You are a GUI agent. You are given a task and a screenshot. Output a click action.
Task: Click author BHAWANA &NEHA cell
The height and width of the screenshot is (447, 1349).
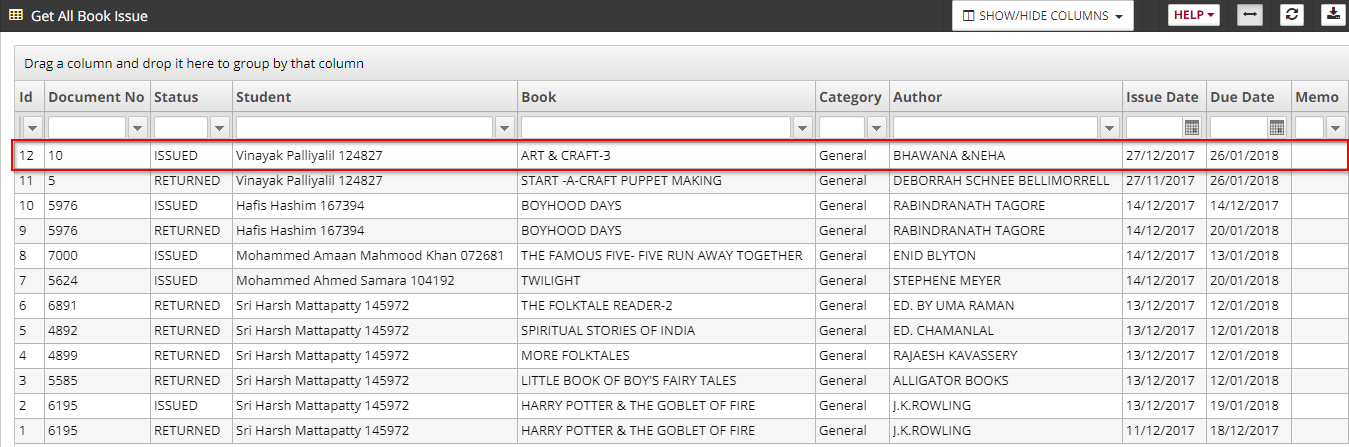click(1006, 155)
